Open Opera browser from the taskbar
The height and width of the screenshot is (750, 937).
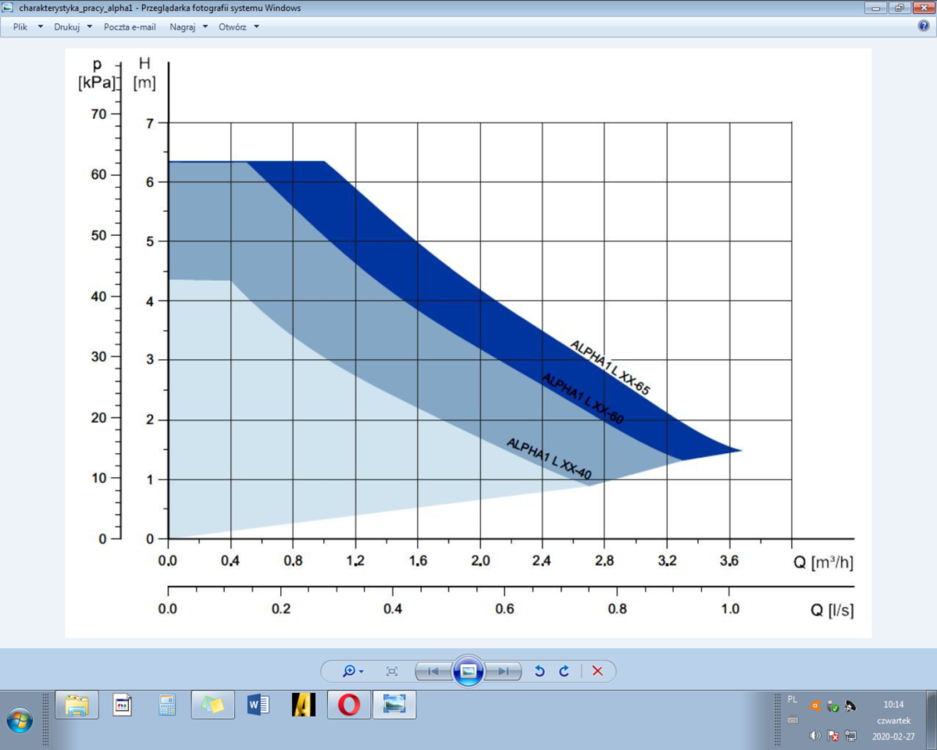[349, 705]
